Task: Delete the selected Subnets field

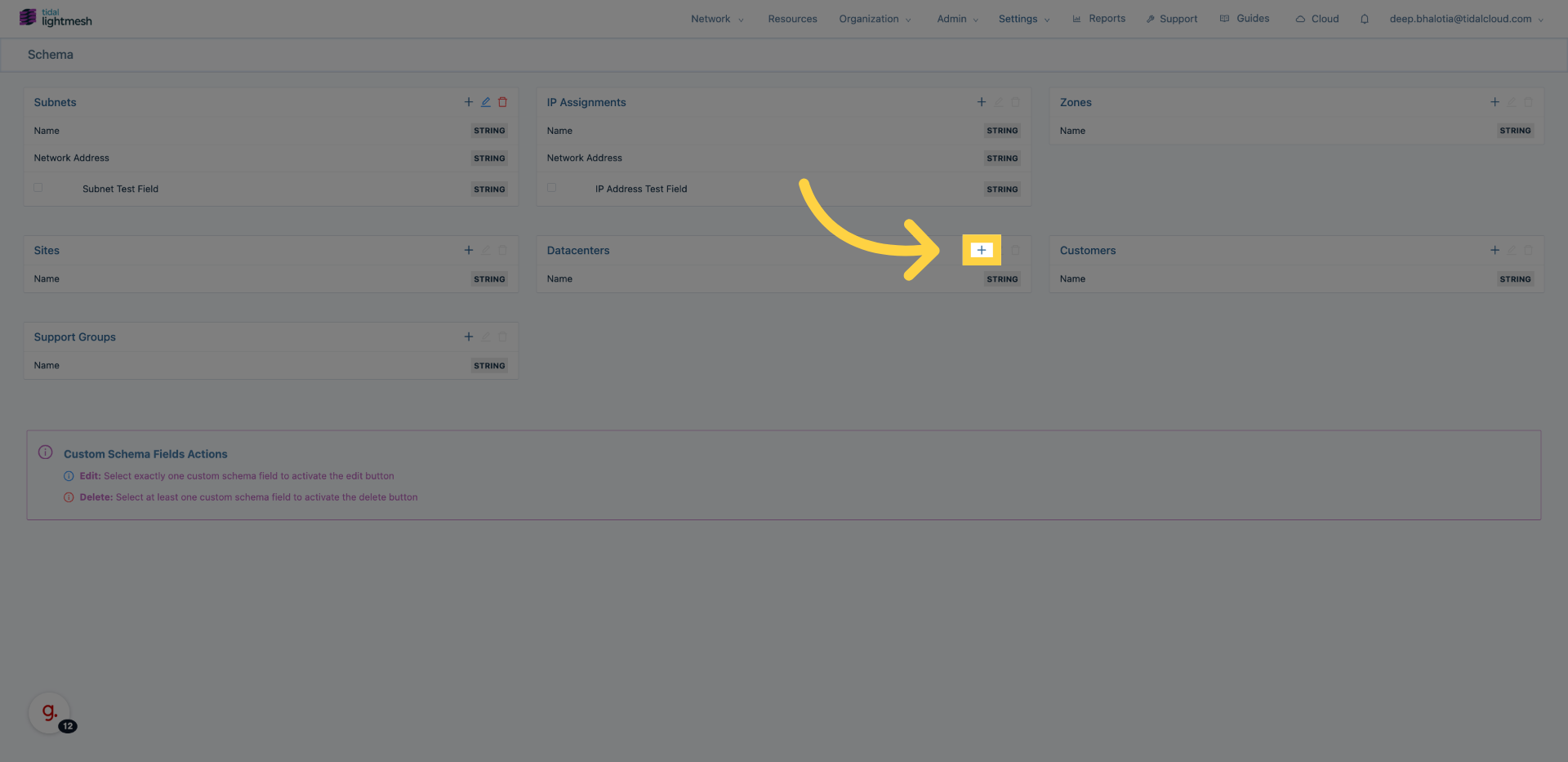Action: coord(503,102)
